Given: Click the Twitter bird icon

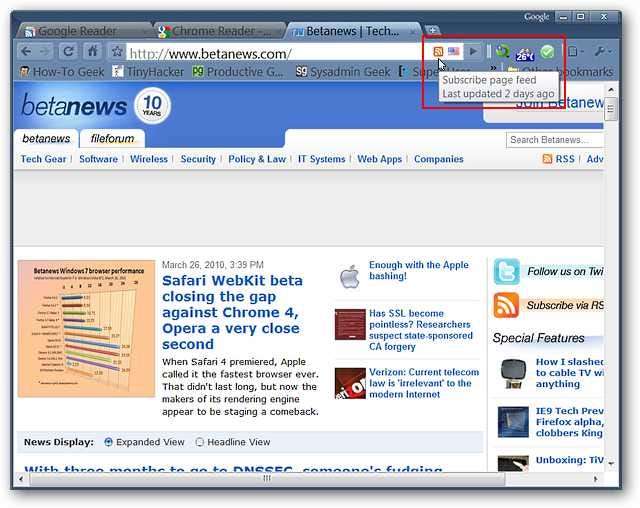Looking at the screenshot, I should [507, 271].
